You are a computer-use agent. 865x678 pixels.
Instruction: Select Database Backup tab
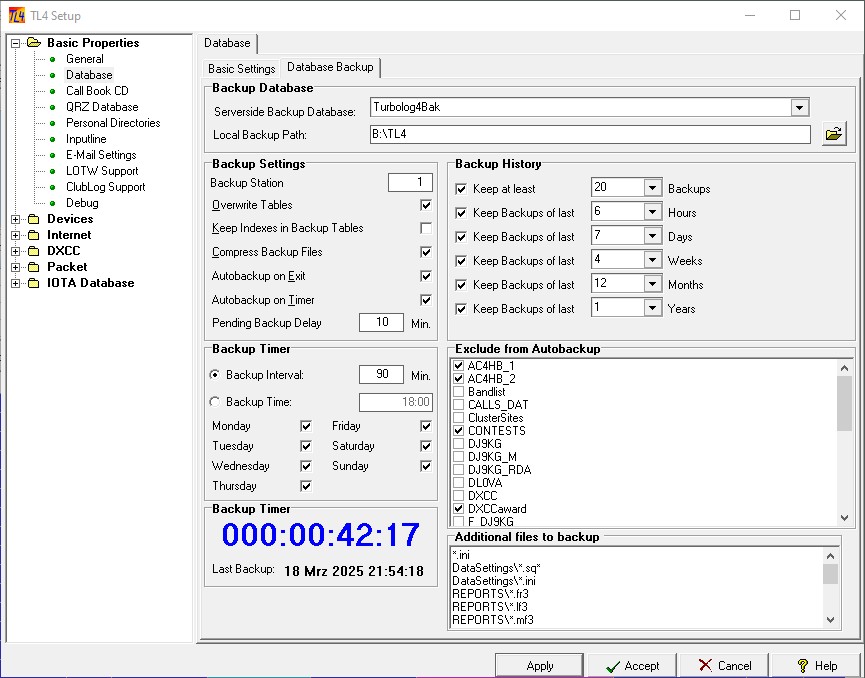click(330, 67)
